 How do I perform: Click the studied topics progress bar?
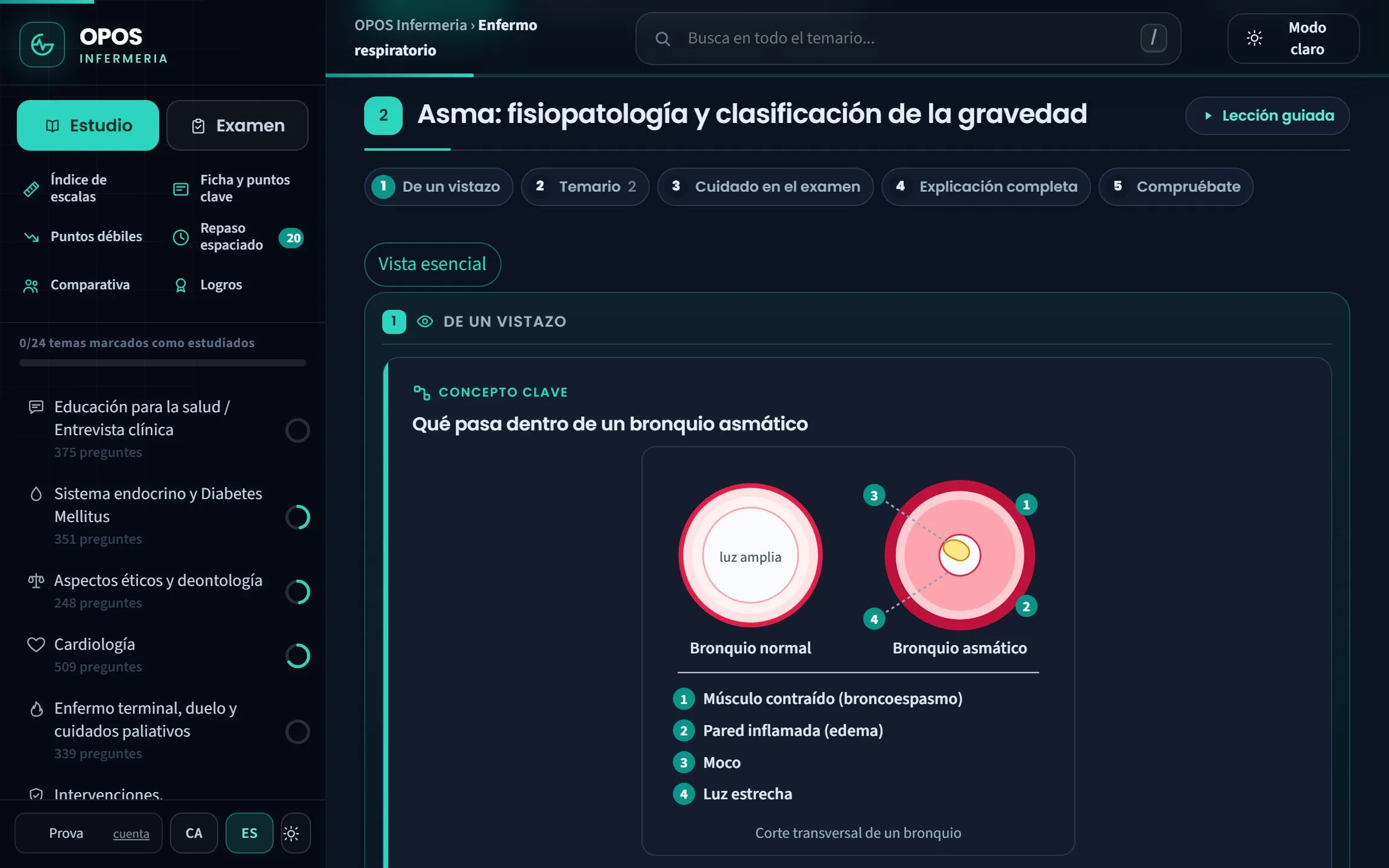(163, 363)
